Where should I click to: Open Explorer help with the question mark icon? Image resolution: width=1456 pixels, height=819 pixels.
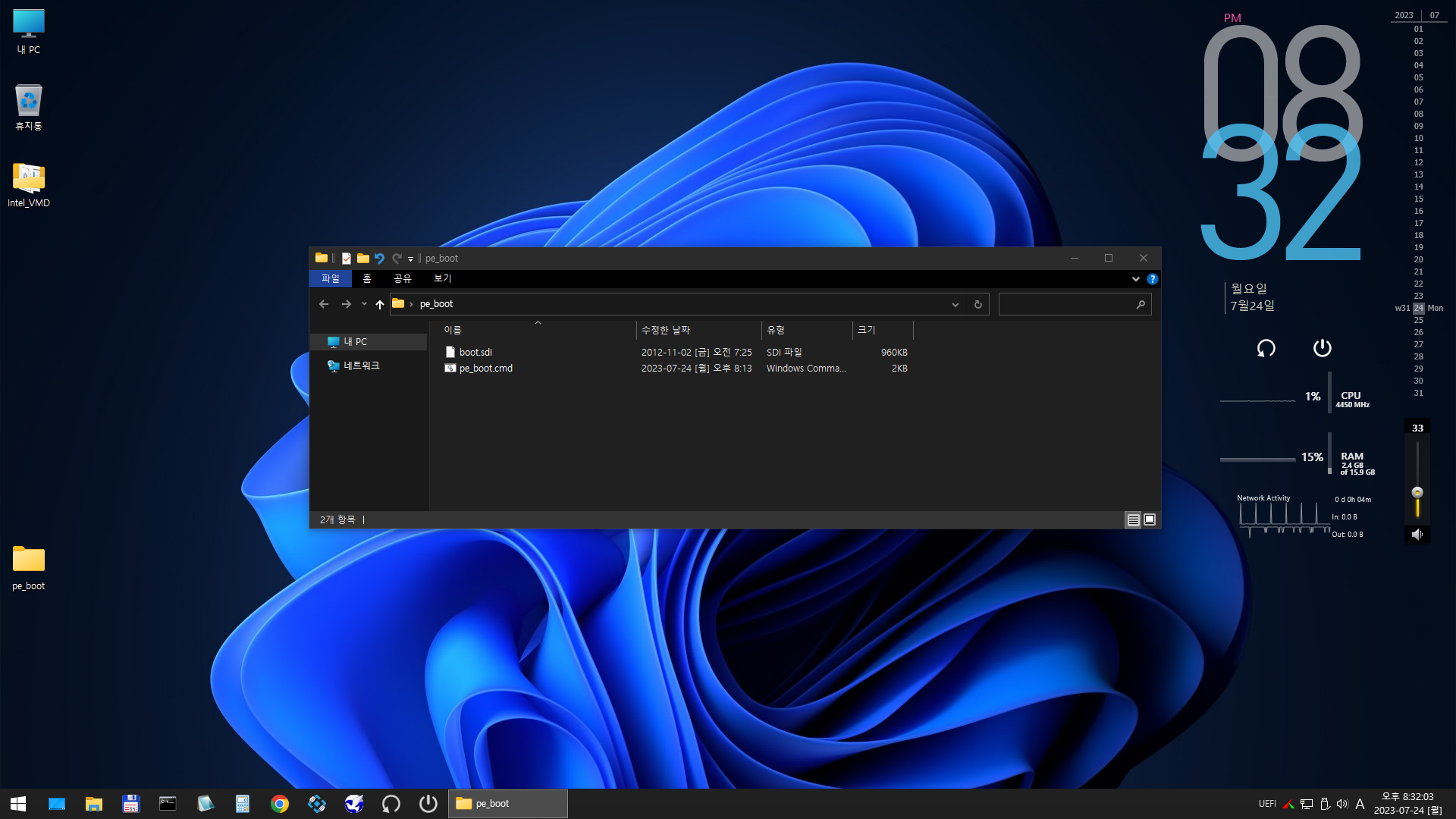[x=1153, y=279]
